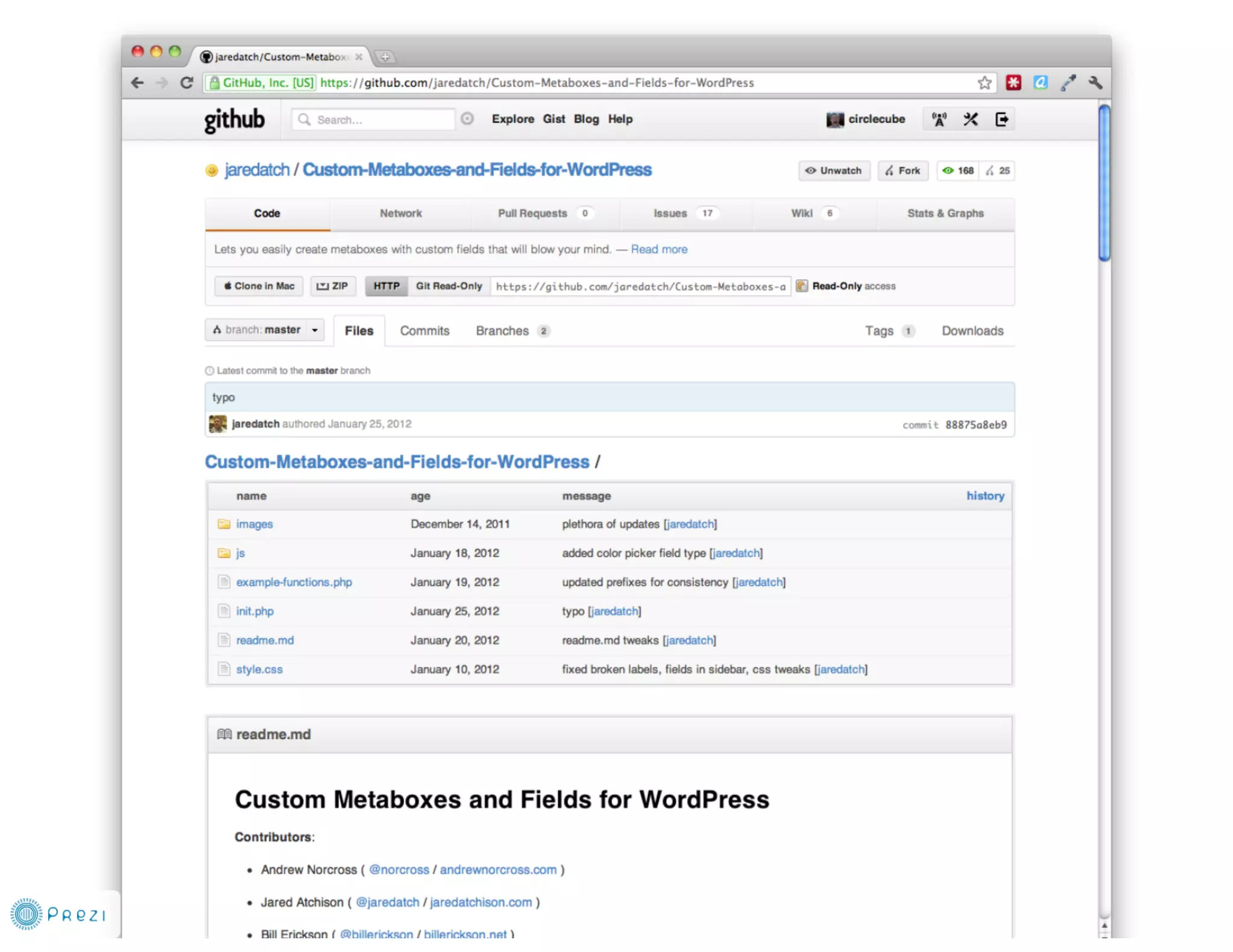The width and height of the screenshot is (1233, 952).
Task: Click the page vertical scrollbar thumb
Action: point(1104,183)
